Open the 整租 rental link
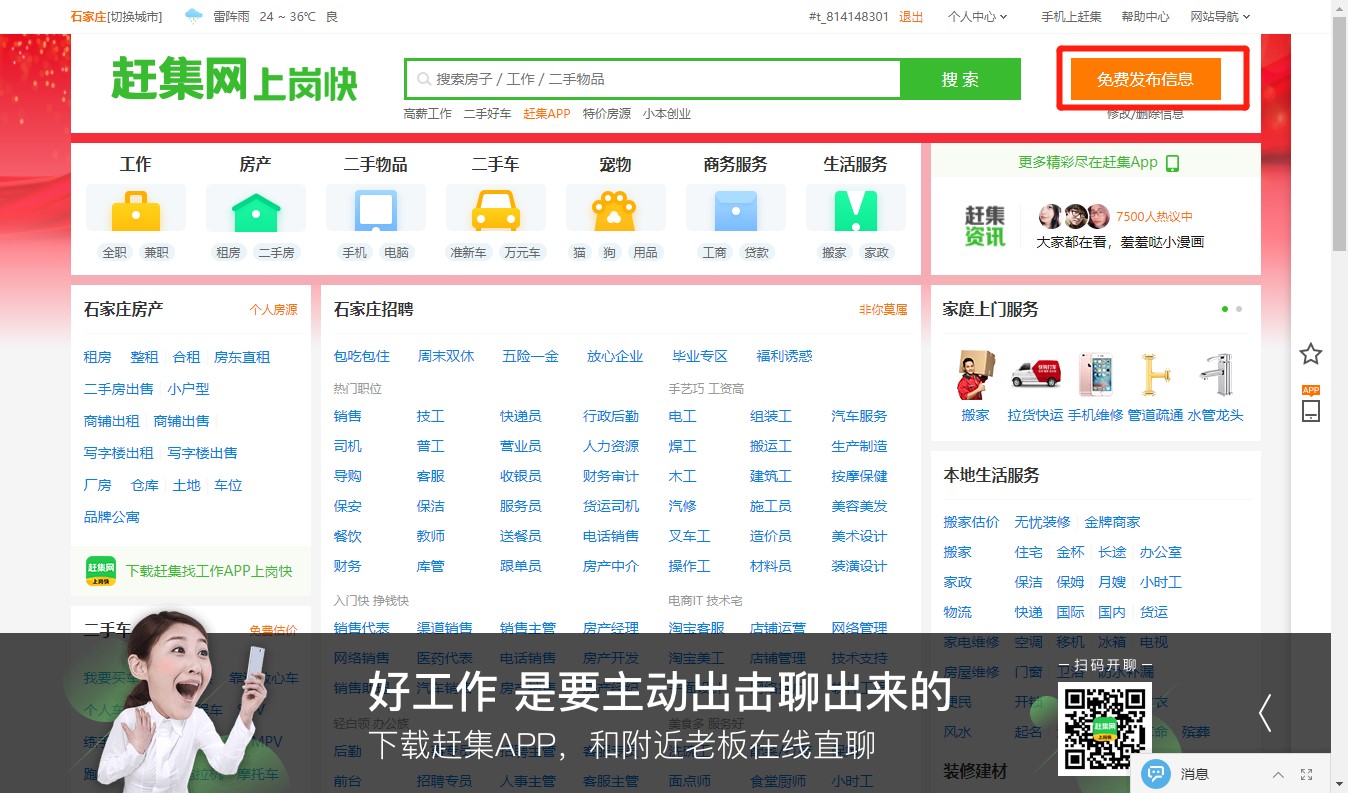 [144, 357]
